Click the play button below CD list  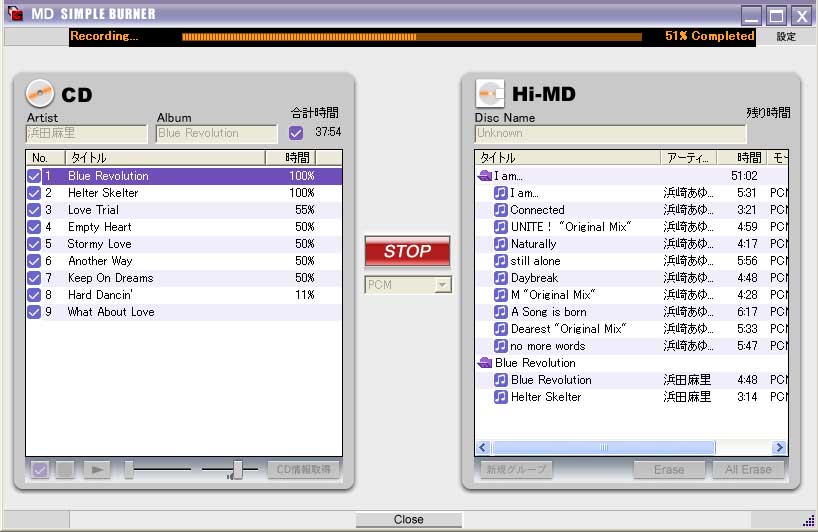click(97, 469)
